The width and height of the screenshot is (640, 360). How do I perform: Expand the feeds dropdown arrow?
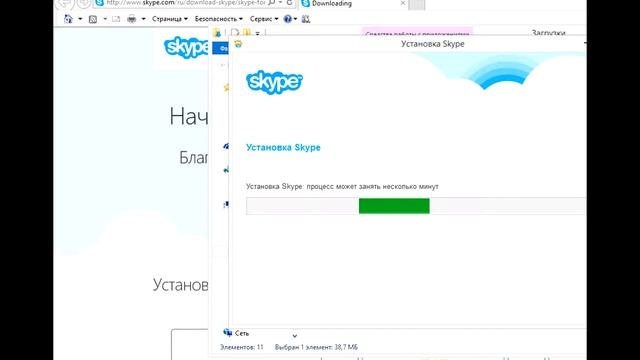(105, 19)
